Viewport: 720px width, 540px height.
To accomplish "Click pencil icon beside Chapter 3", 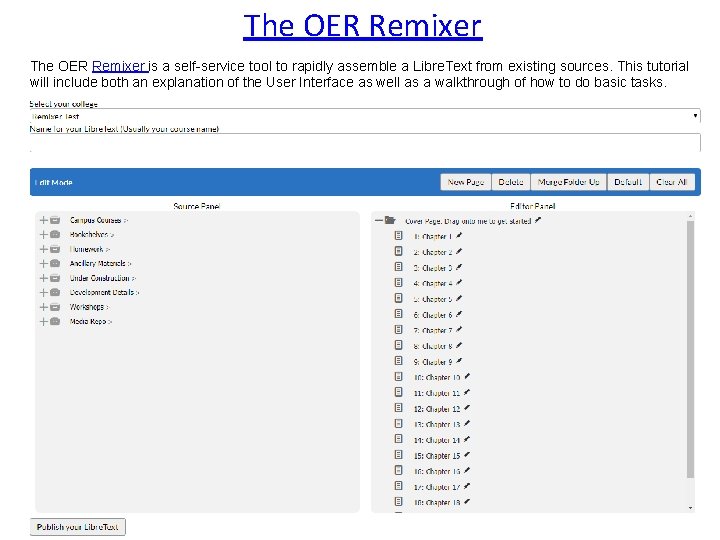I will coord(459,267).
